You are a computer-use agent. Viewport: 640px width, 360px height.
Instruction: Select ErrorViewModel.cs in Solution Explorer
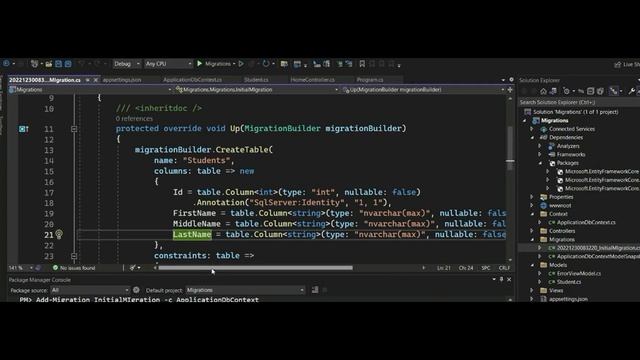(579, 273)
